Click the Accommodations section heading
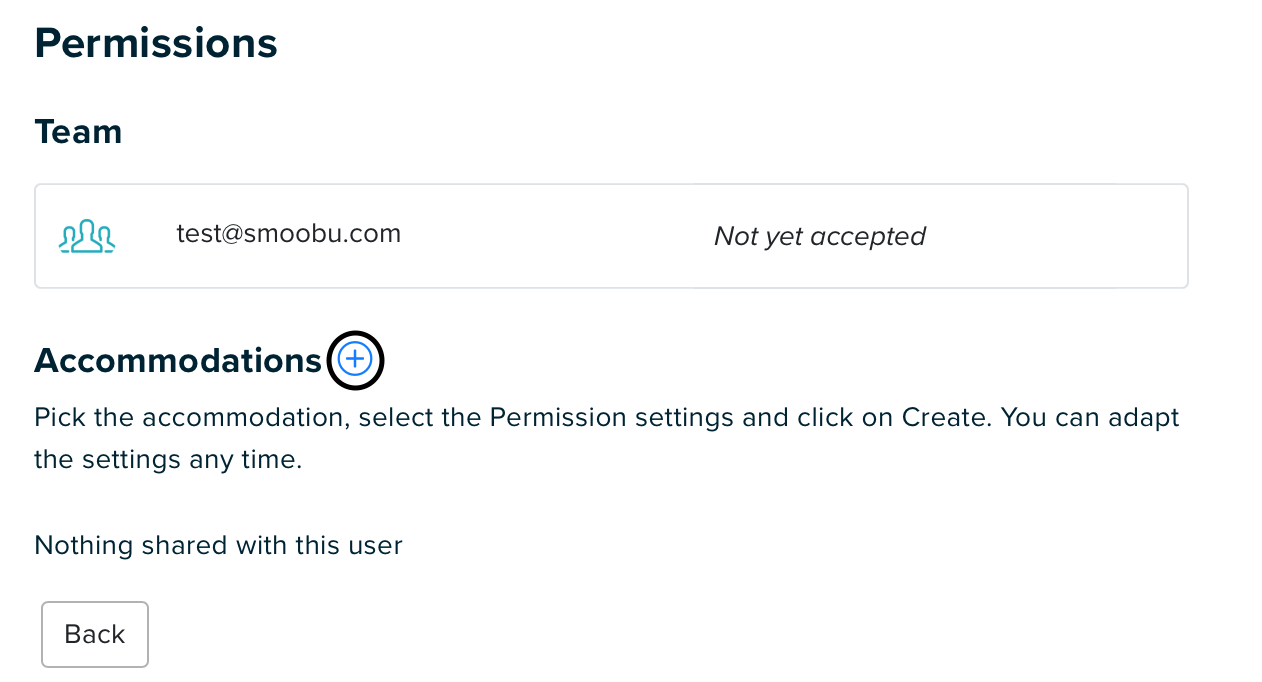Image resolution: width=1262 pixels, height=682 pixels. (x=178, y=360)
